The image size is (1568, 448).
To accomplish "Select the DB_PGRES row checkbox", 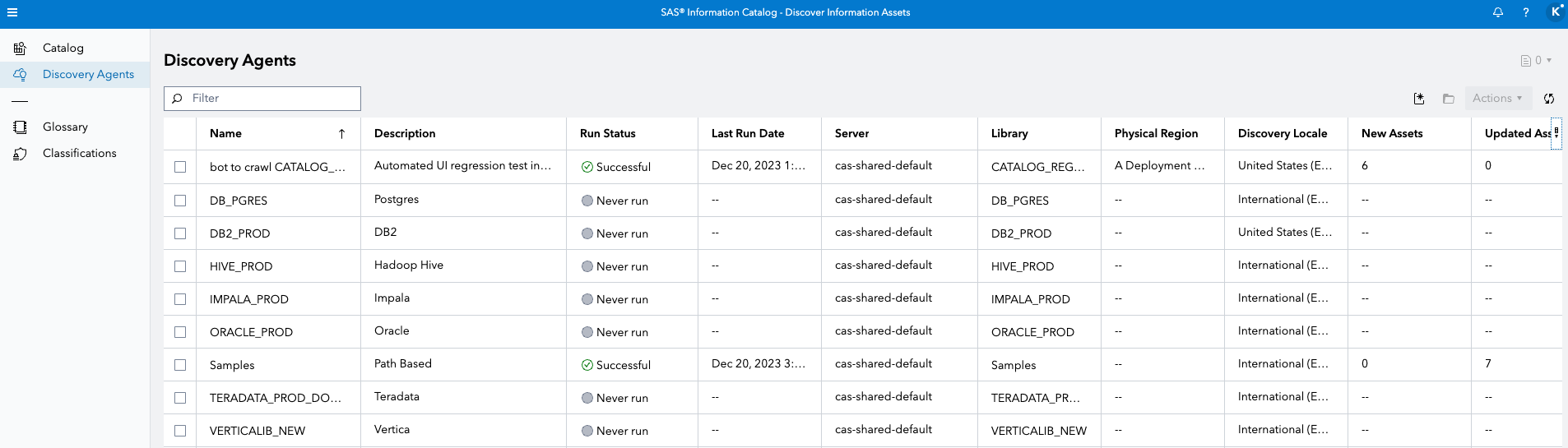I will pyautogui.click(x=180, y=201).
